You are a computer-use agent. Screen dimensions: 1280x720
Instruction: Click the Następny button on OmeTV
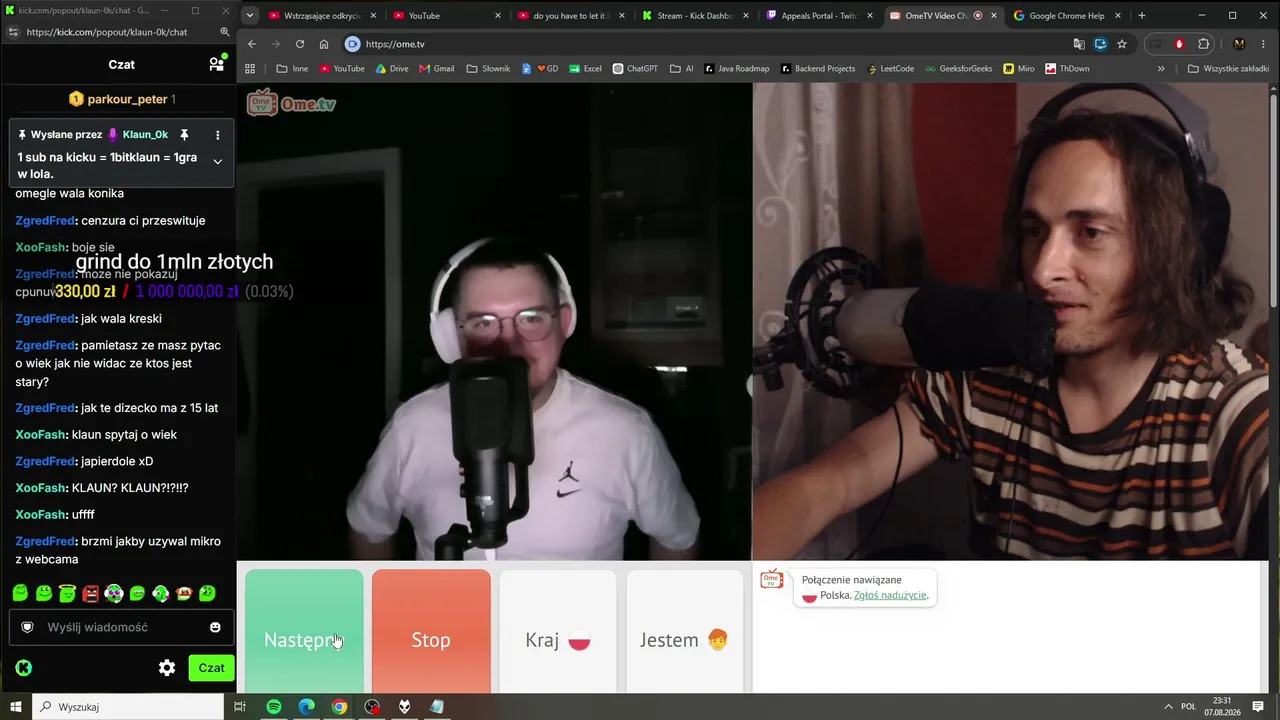[x=304, y=632]
